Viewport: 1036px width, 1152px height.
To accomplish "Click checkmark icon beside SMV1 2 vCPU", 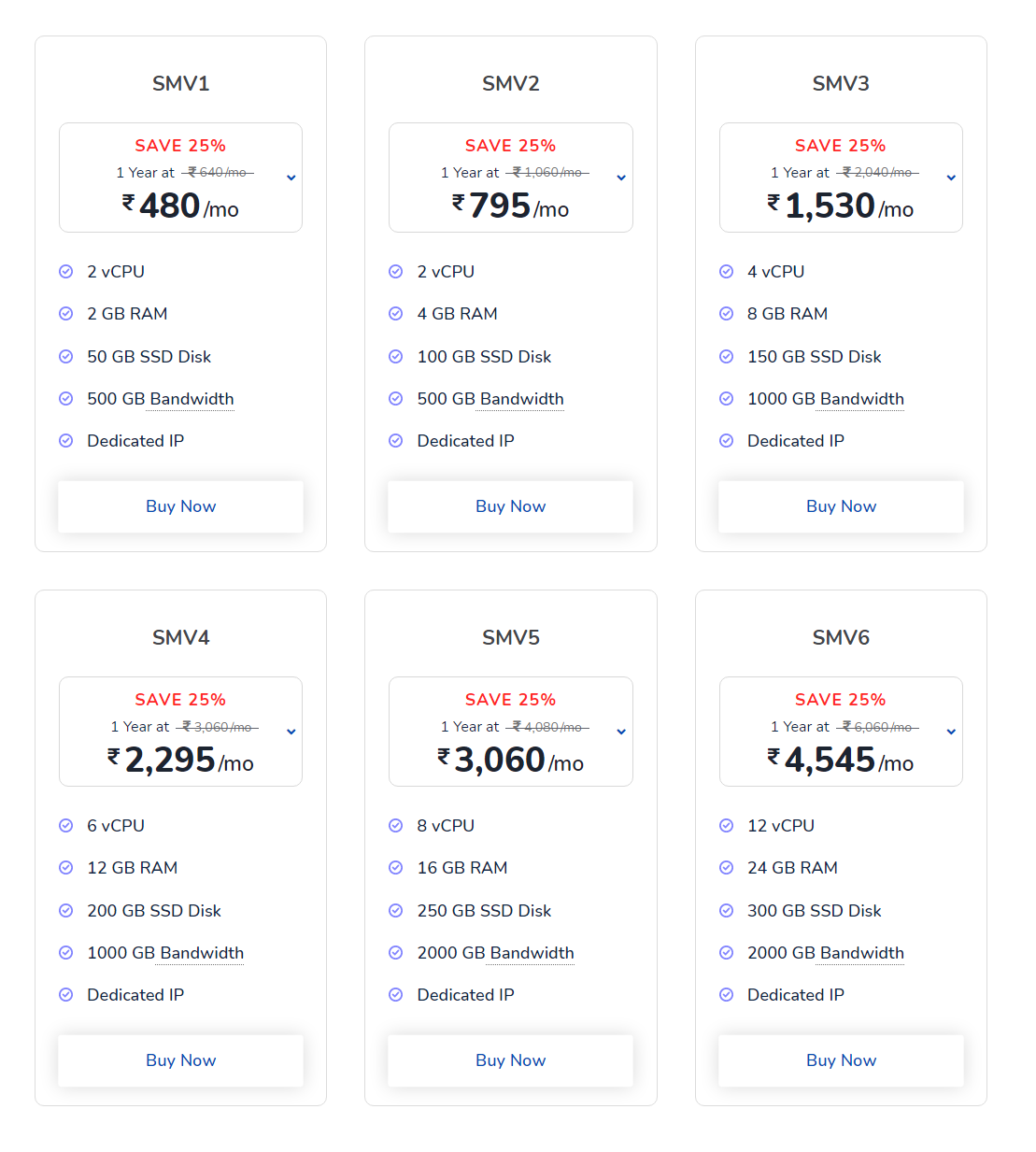I will point(66,272).
